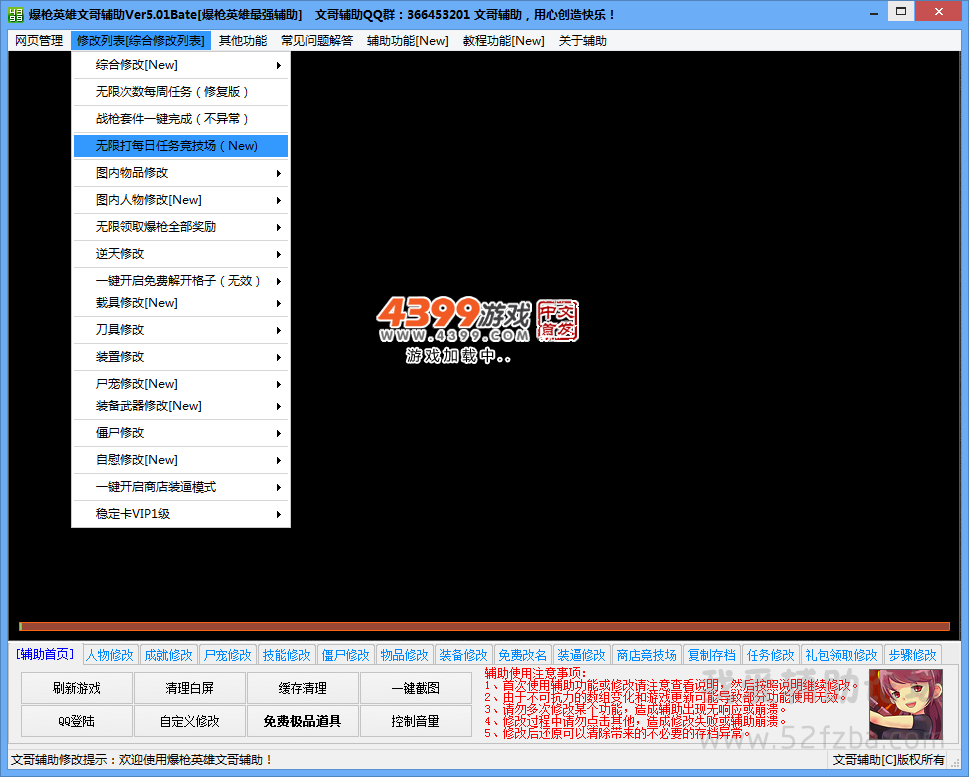
Task: Open the 教程功能[New] menu
Action: click(504, 41)
